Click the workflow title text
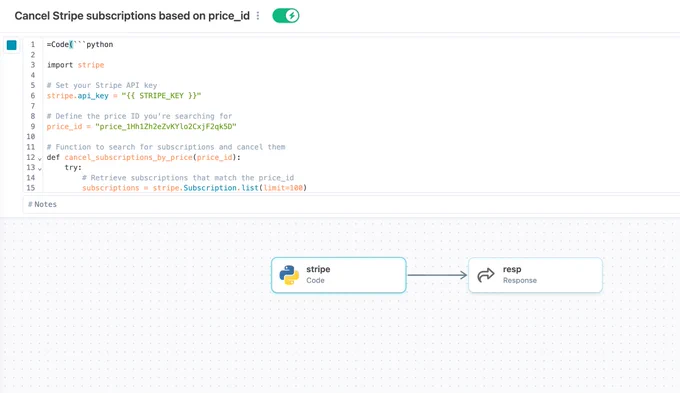 (x=132, y=16)
